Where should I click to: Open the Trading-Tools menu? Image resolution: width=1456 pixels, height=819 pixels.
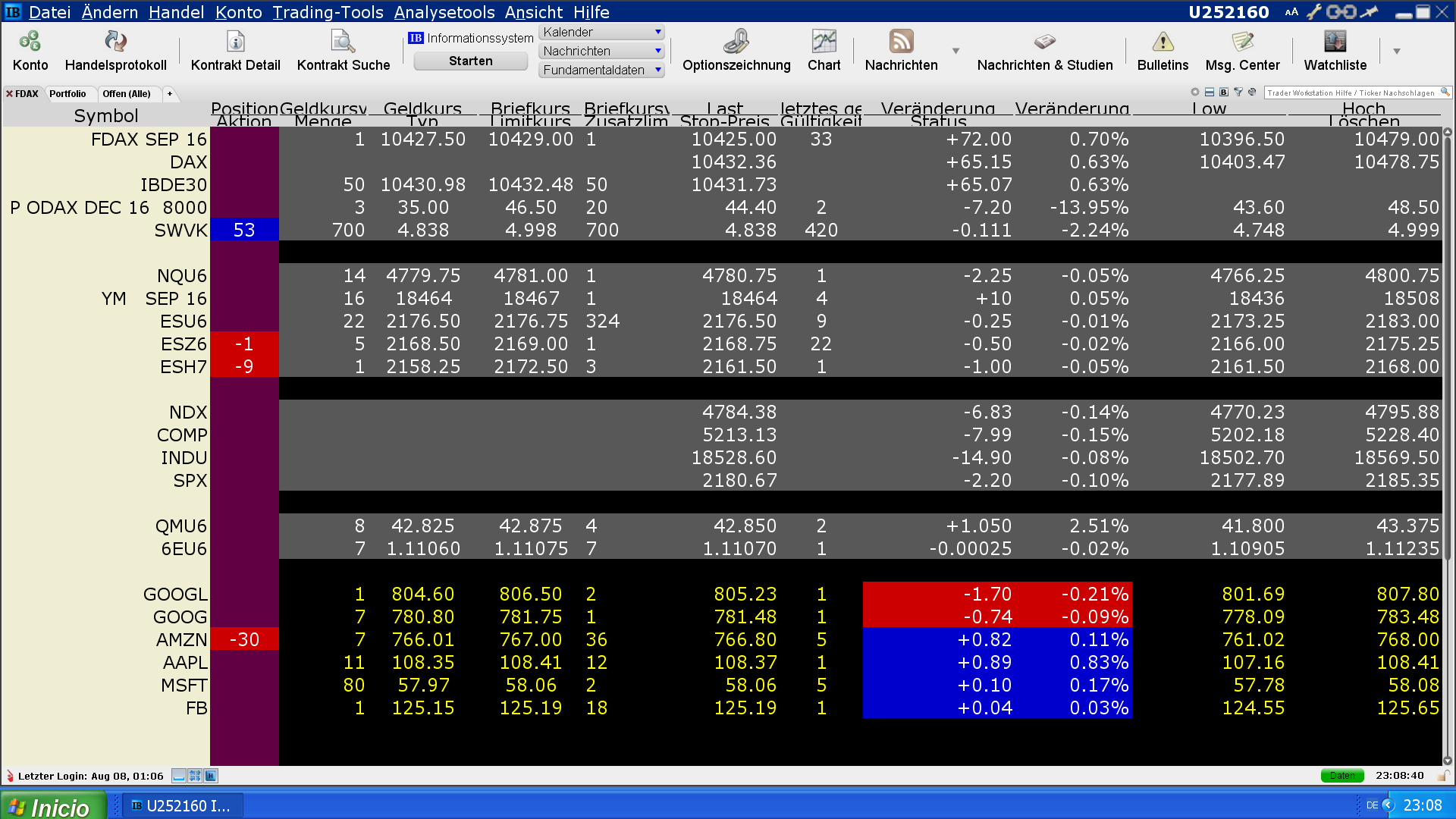point(328,12)
